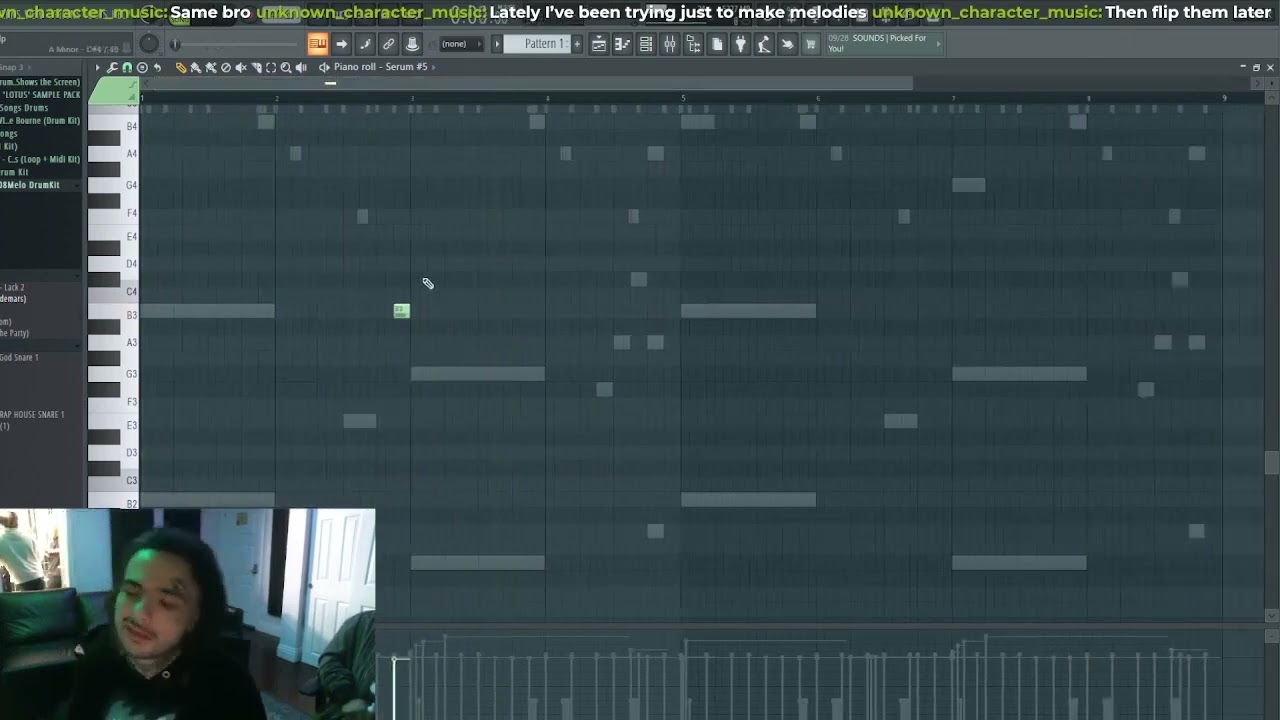Image resolution: width=1280 pixels, height=720 pixels.
Task: Select the Draw pencil tool
Action: point(181,67)
